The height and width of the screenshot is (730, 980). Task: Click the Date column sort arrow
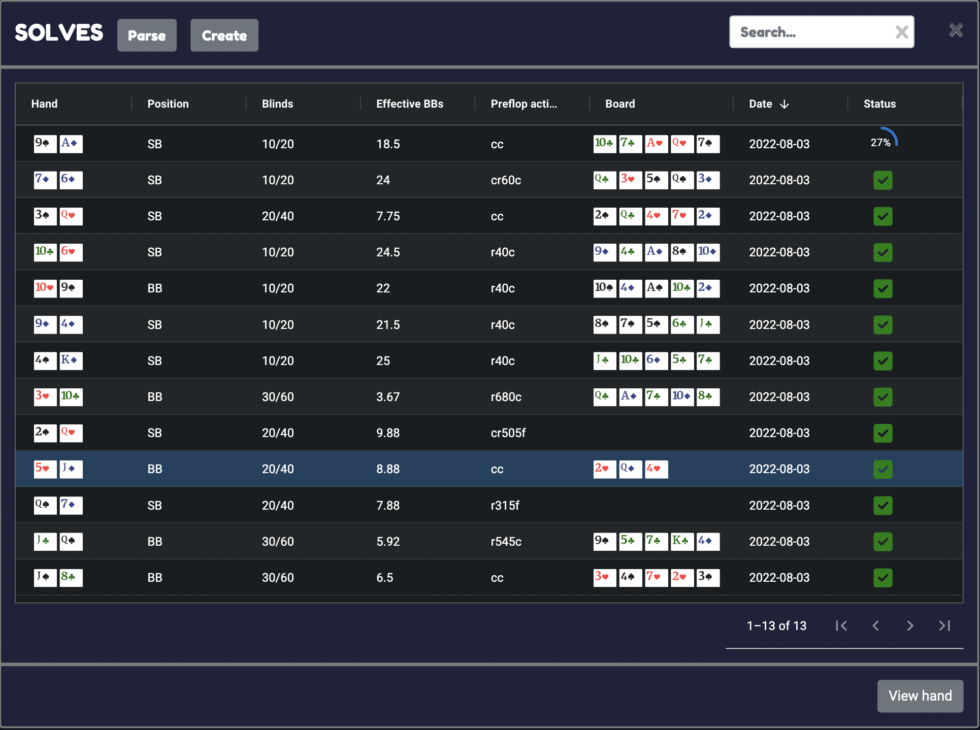click(784, 104)
